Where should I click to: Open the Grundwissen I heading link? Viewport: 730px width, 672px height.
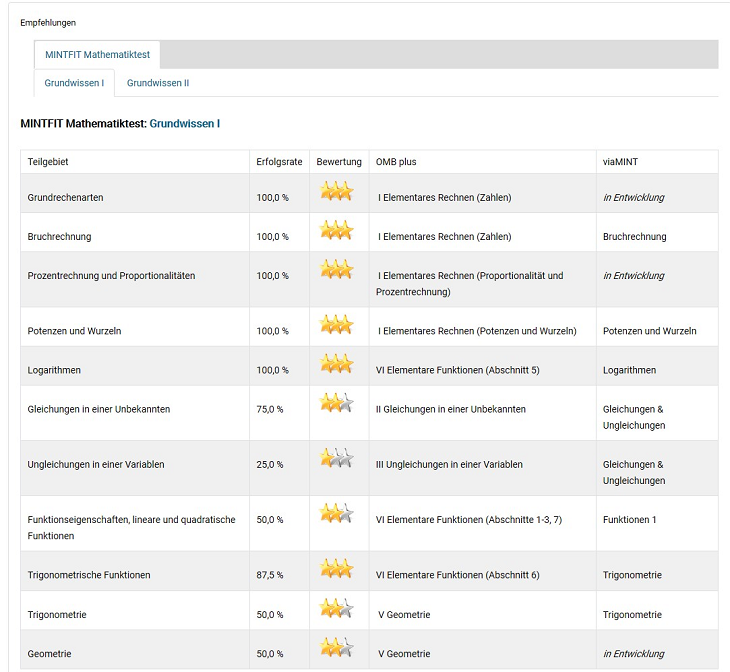pyautogui.click(x=184, y=123)
